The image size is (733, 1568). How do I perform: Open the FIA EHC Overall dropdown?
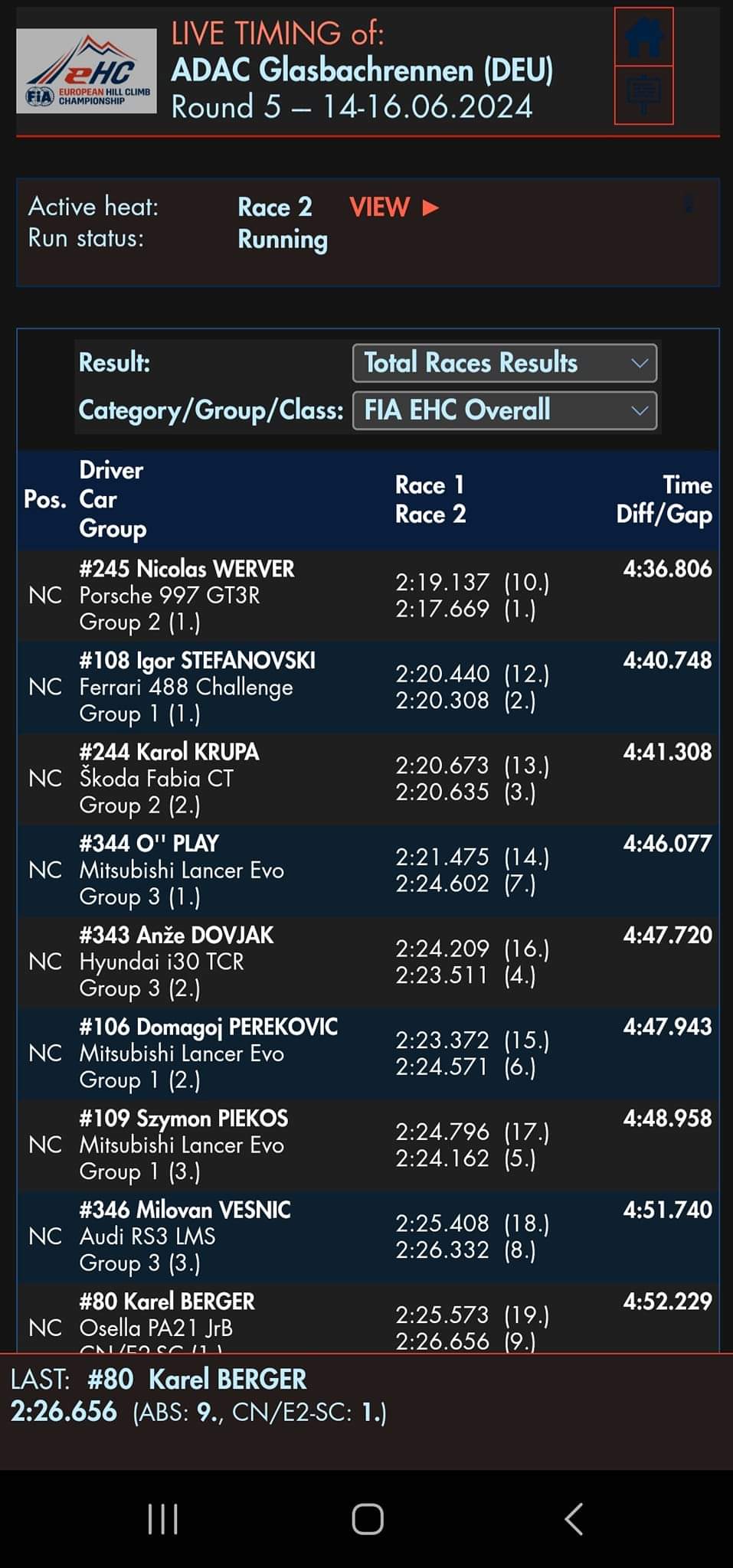[505, 410]
